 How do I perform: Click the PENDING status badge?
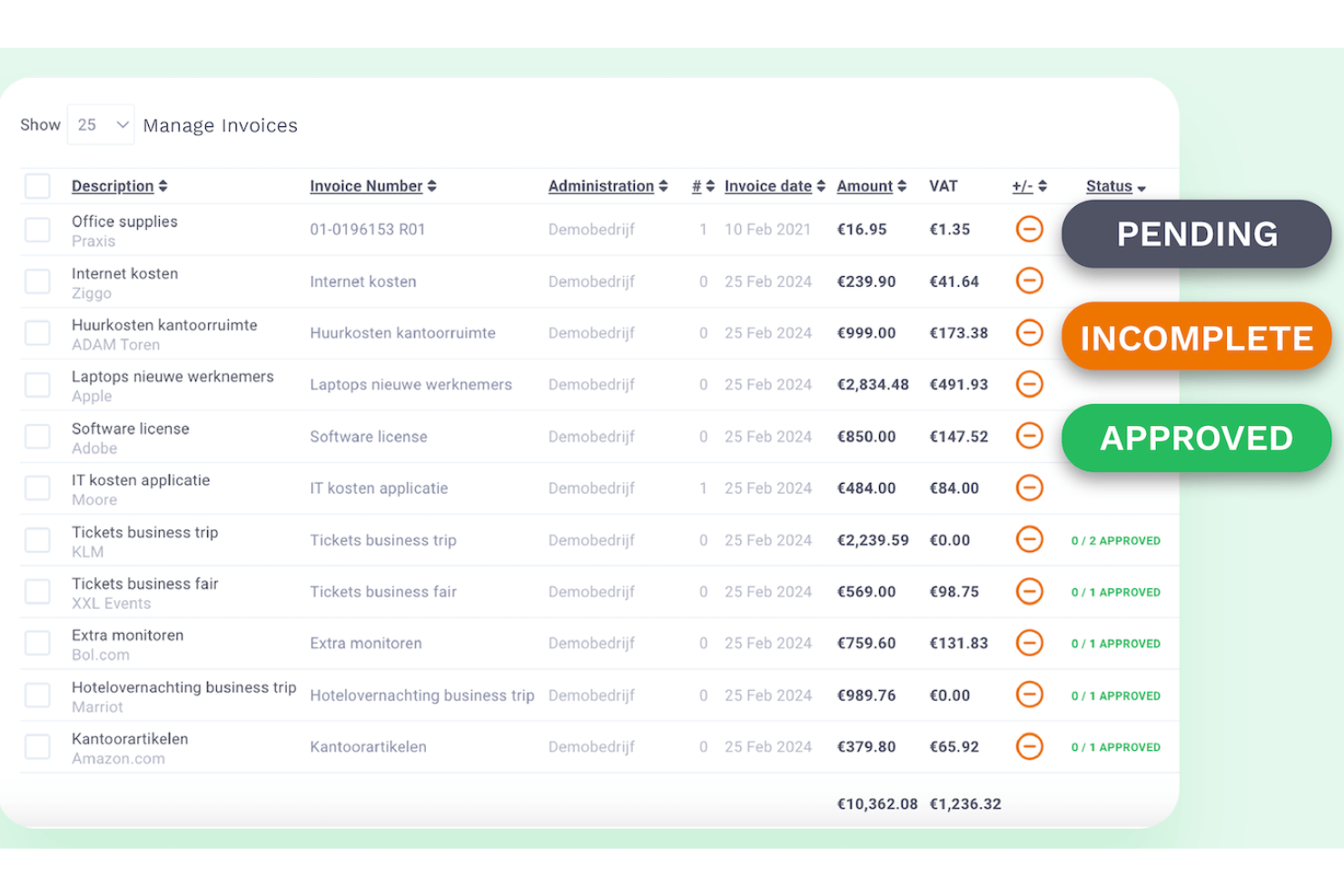pos(1196,233)
